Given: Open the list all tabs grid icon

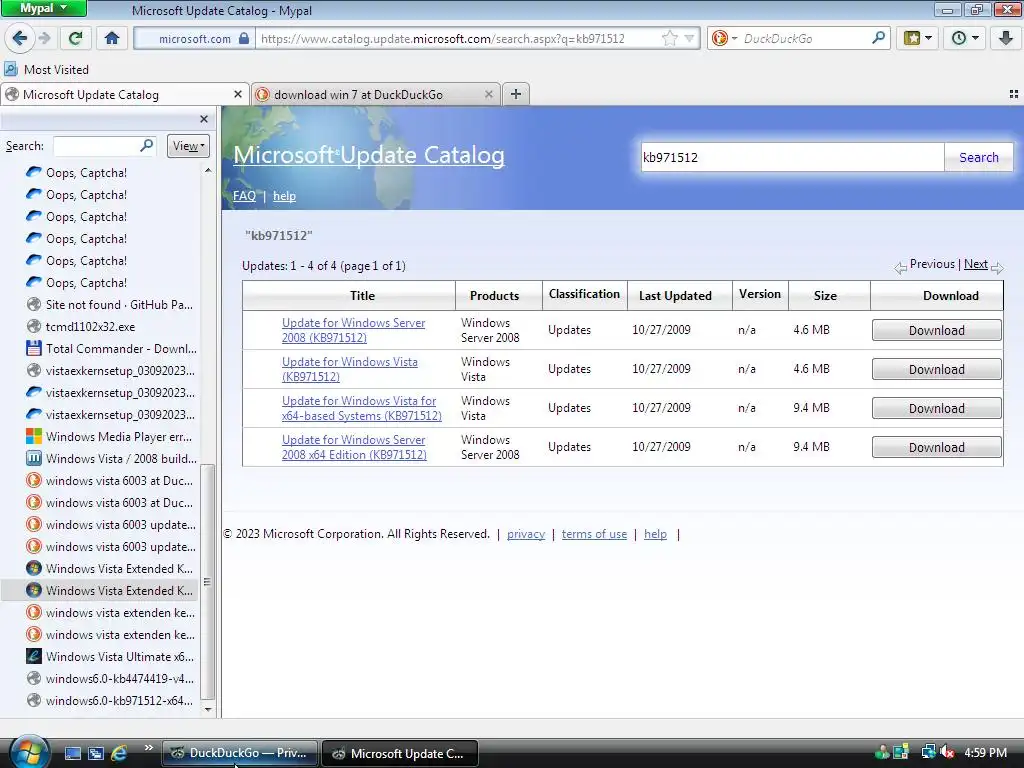Looking at the screenshot, I should [1014, 94].
